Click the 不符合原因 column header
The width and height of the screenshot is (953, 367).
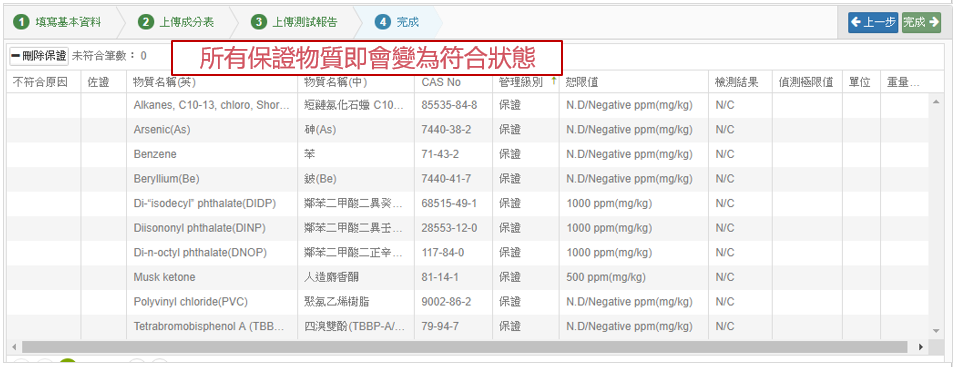[43, 83]
